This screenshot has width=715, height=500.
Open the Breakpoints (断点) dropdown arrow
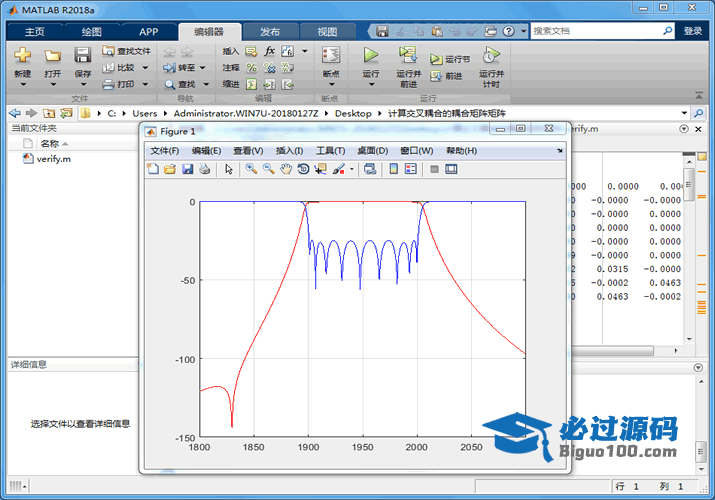click(x=332, y=84)
